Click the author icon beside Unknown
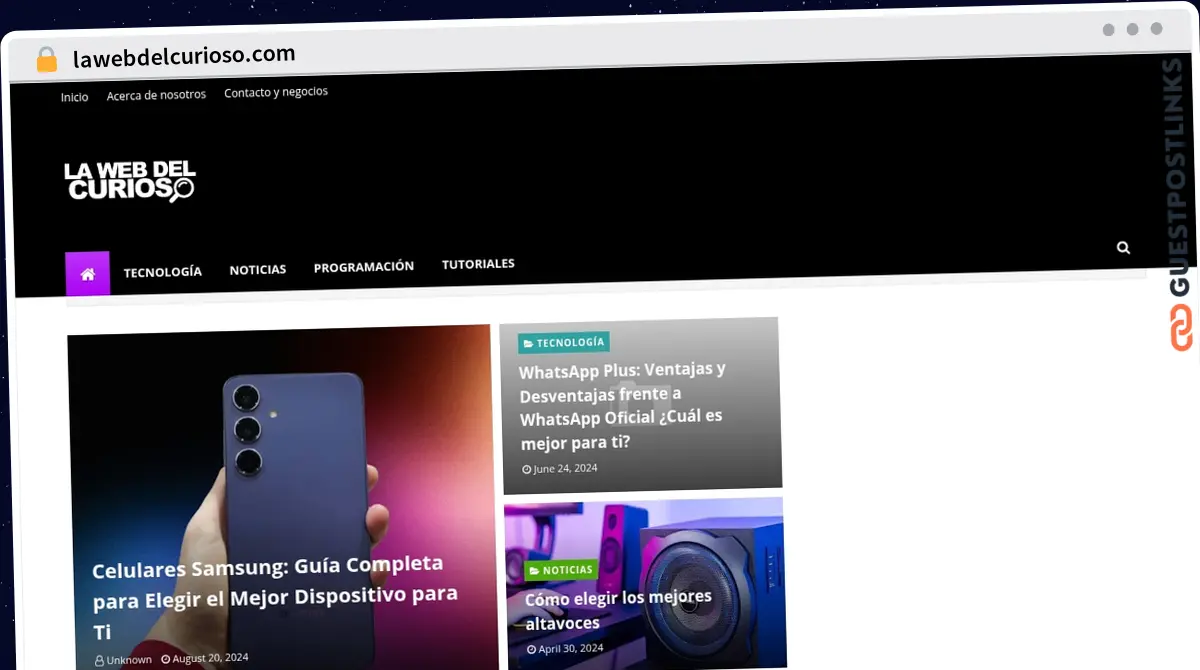Screen dimensions: 1200x670 [x=100, y=660]
